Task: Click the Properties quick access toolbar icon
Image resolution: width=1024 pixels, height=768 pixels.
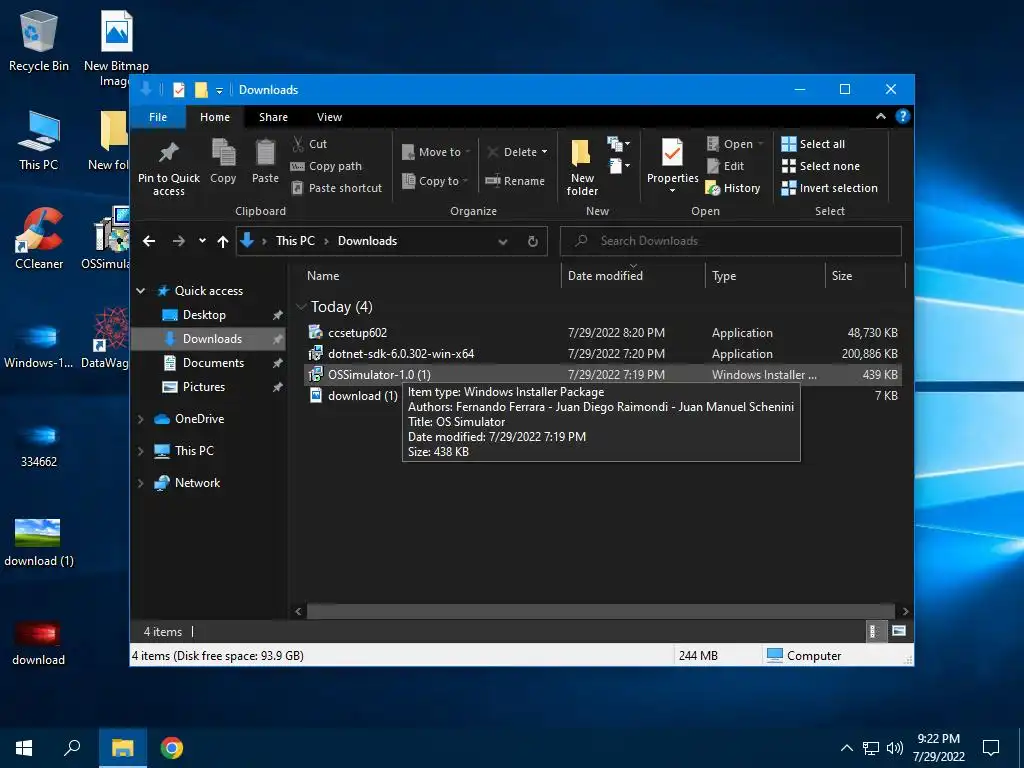Action: point(178,89)
